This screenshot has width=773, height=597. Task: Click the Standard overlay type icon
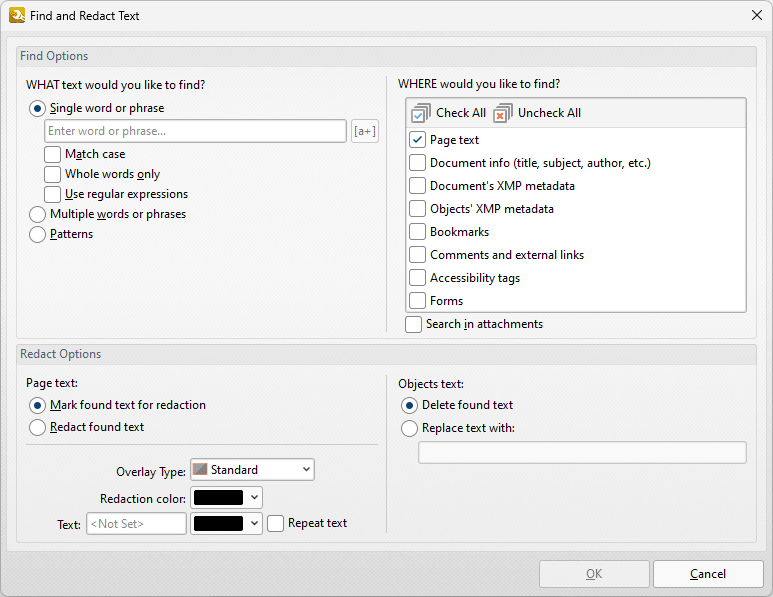coord(200,469)
